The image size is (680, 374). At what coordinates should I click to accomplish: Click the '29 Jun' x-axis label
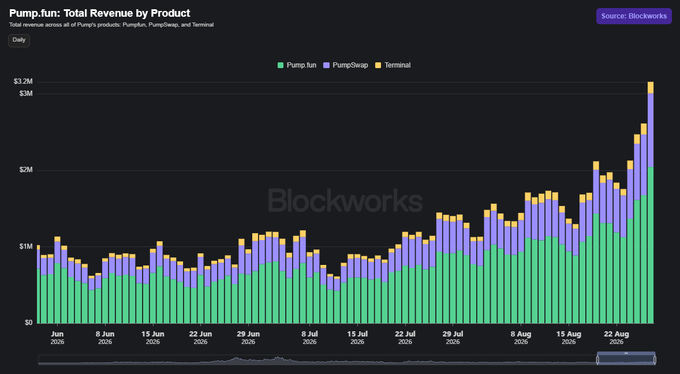click(248, 334)
